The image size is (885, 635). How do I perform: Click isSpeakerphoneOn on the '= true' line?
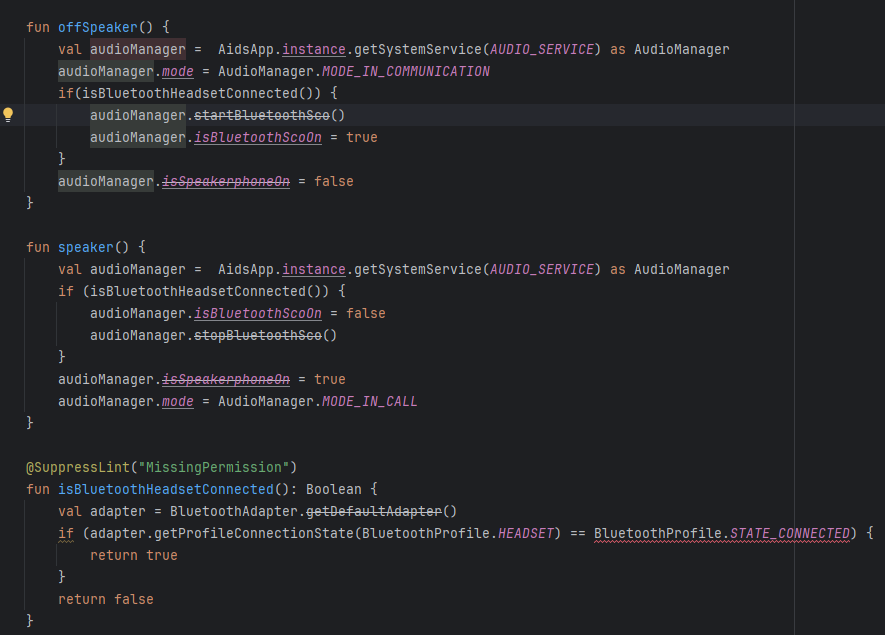226,379
